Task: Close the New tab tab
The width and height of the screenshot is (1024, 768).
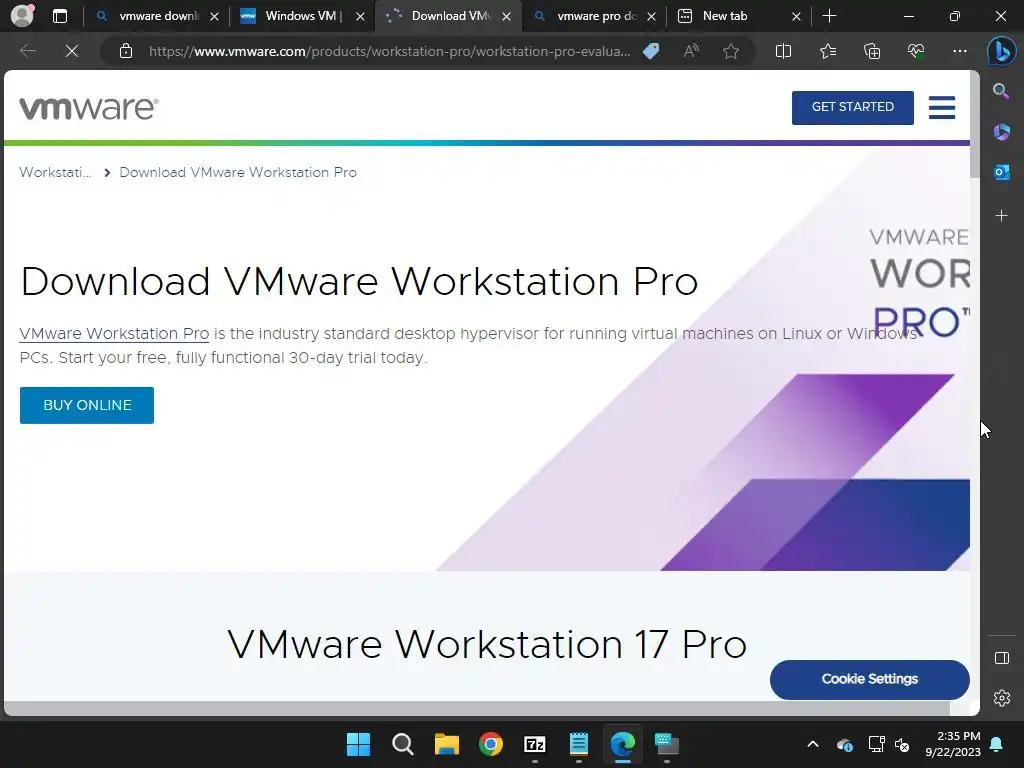Action: [796, 16]
